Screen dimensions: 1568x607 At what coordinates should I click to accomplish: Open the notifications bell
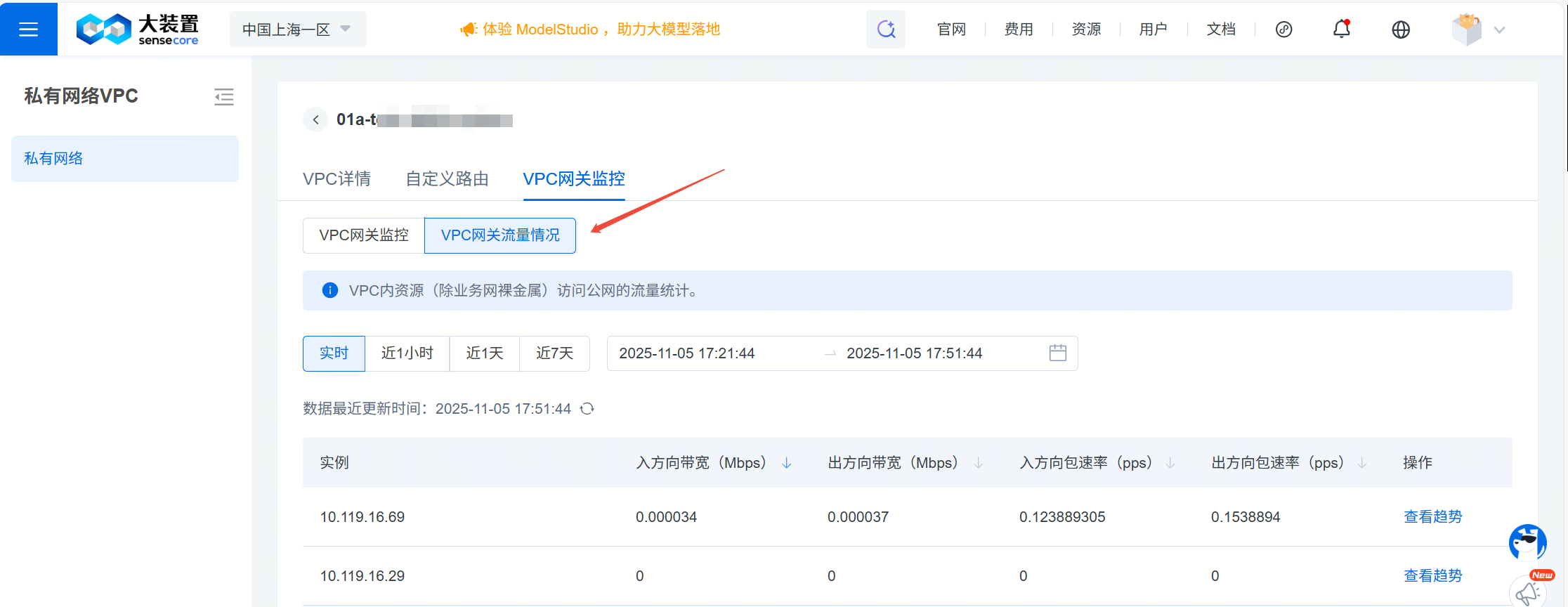pos(1341,30)
